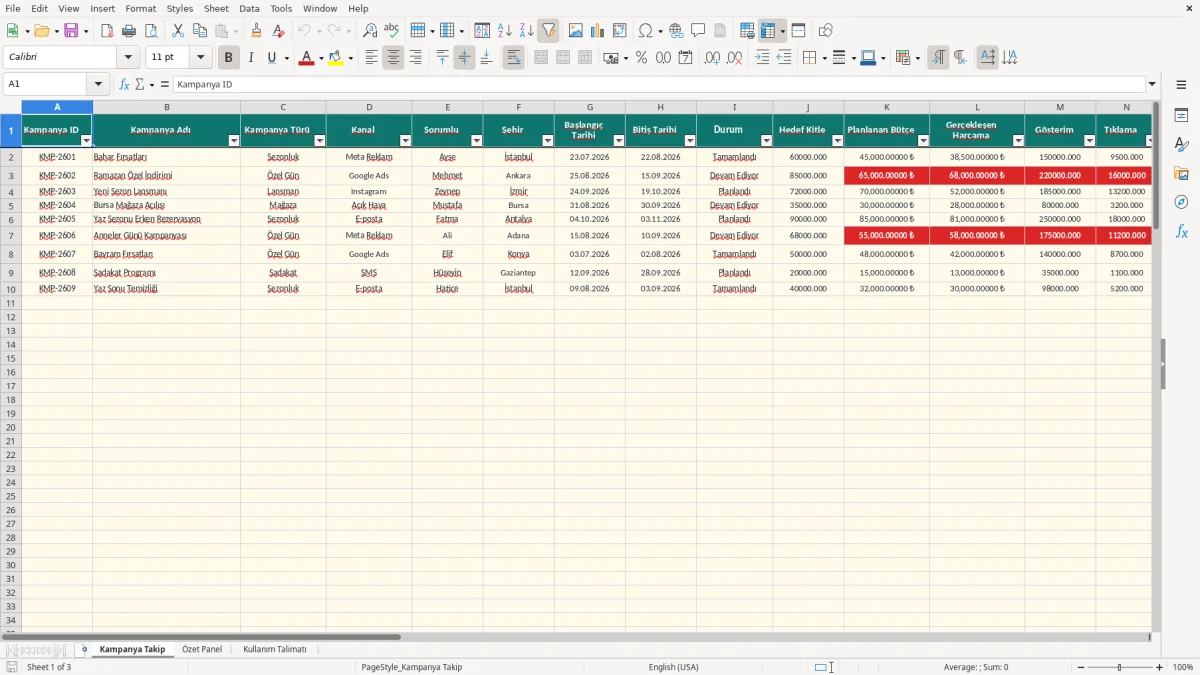Screen dimensions: 1200x675
Task: Run the Spelling check icon
Action: pos(391,31)
